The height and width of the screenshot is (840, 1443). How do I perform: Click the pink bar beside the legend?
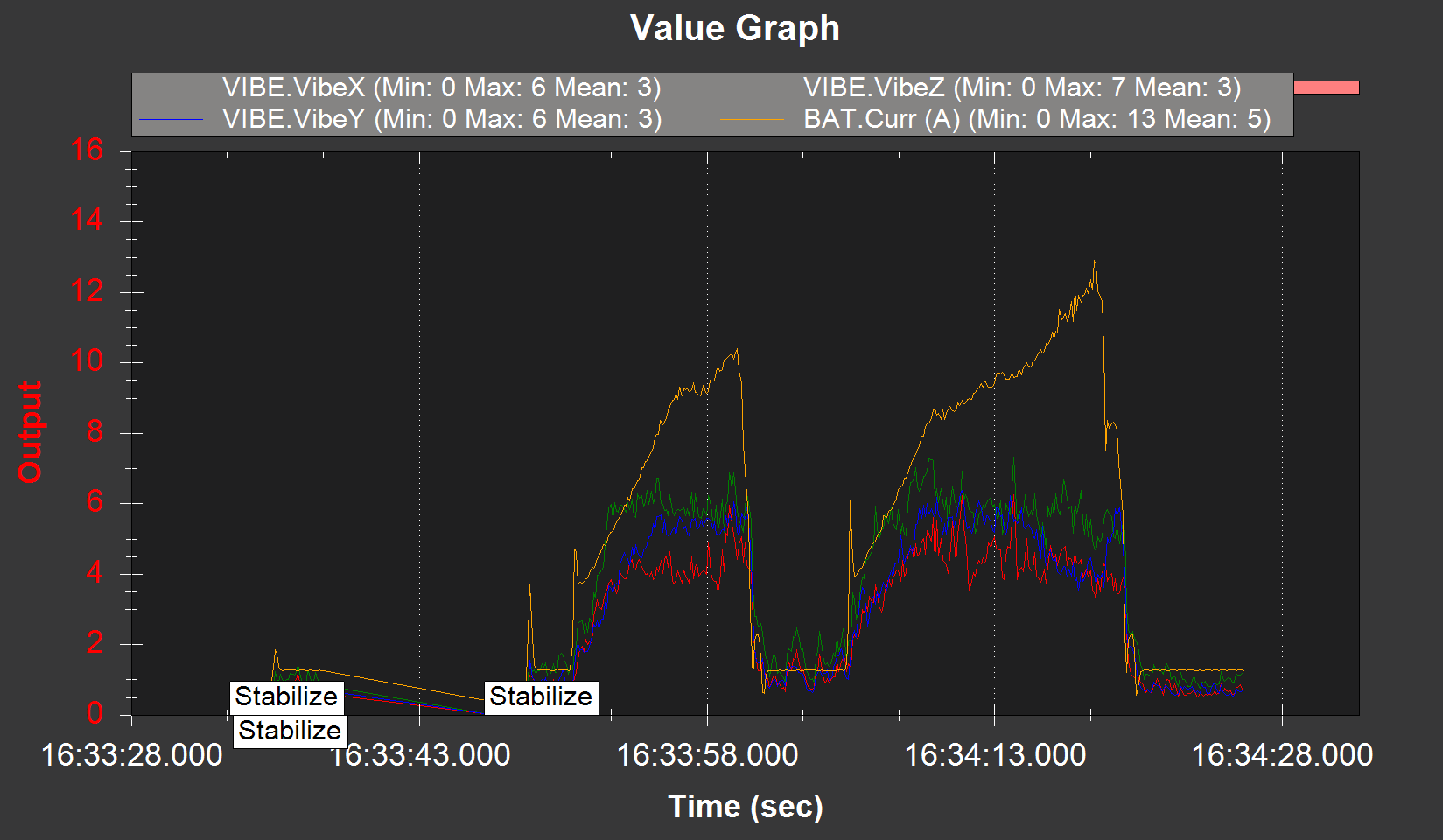coord(1327,87)
